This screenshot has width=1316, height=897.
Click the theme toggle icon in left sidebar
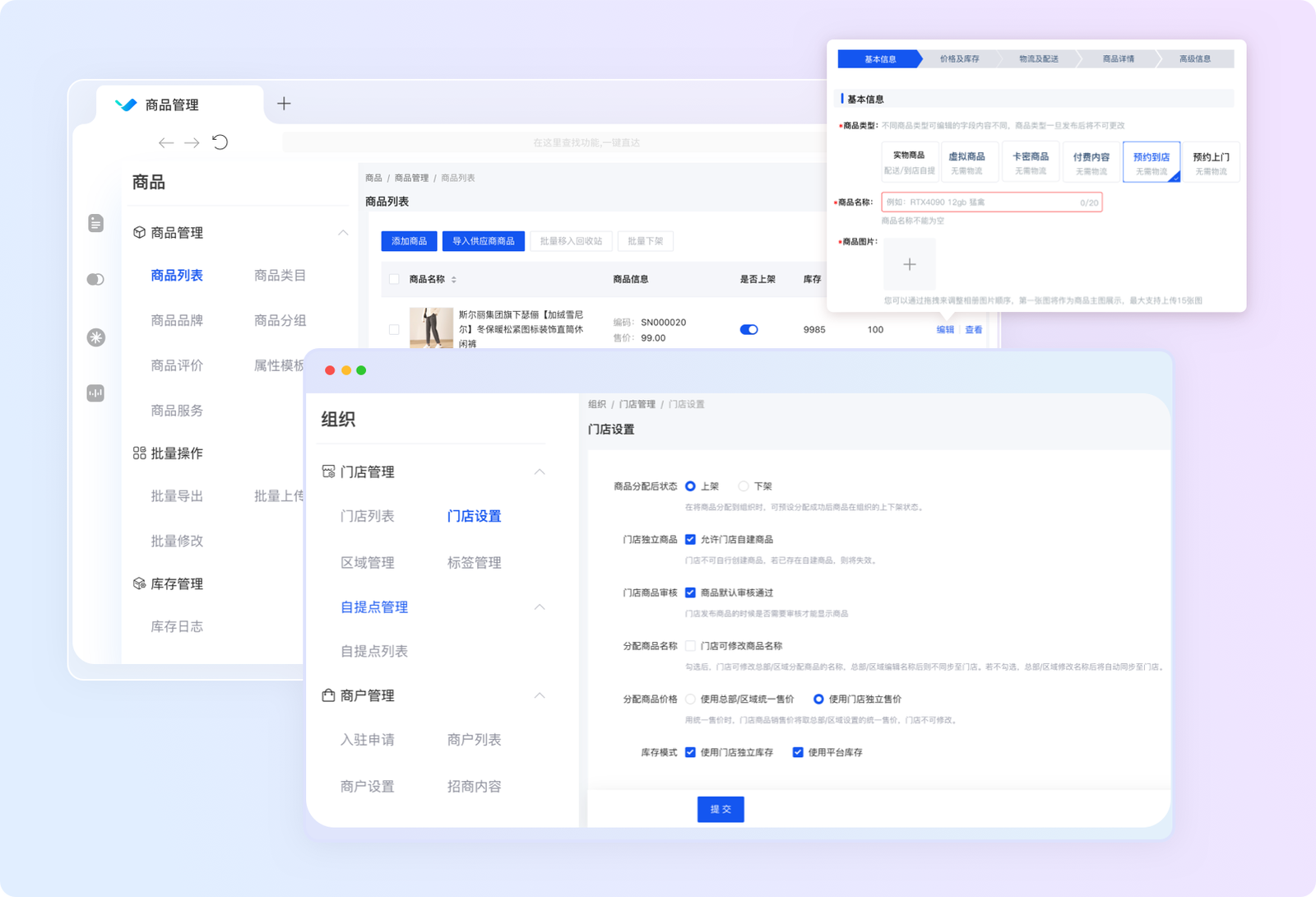(96, 280)
